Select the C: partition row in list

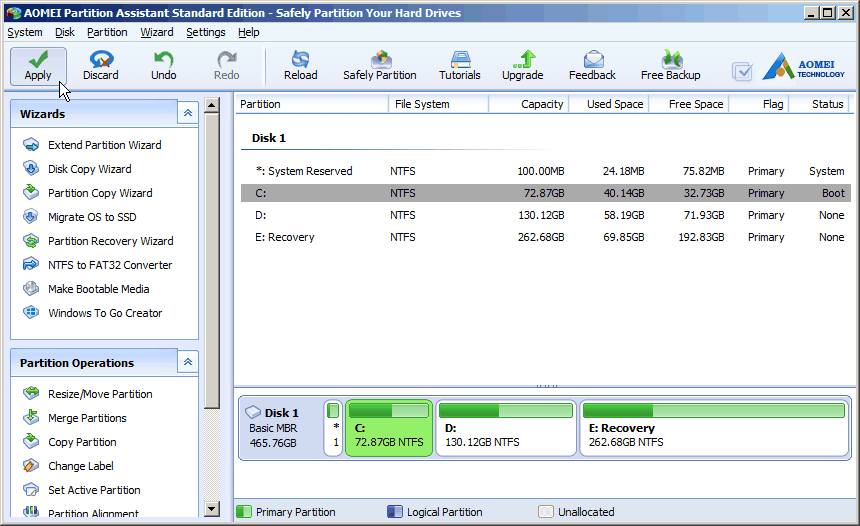coord(546,193)
